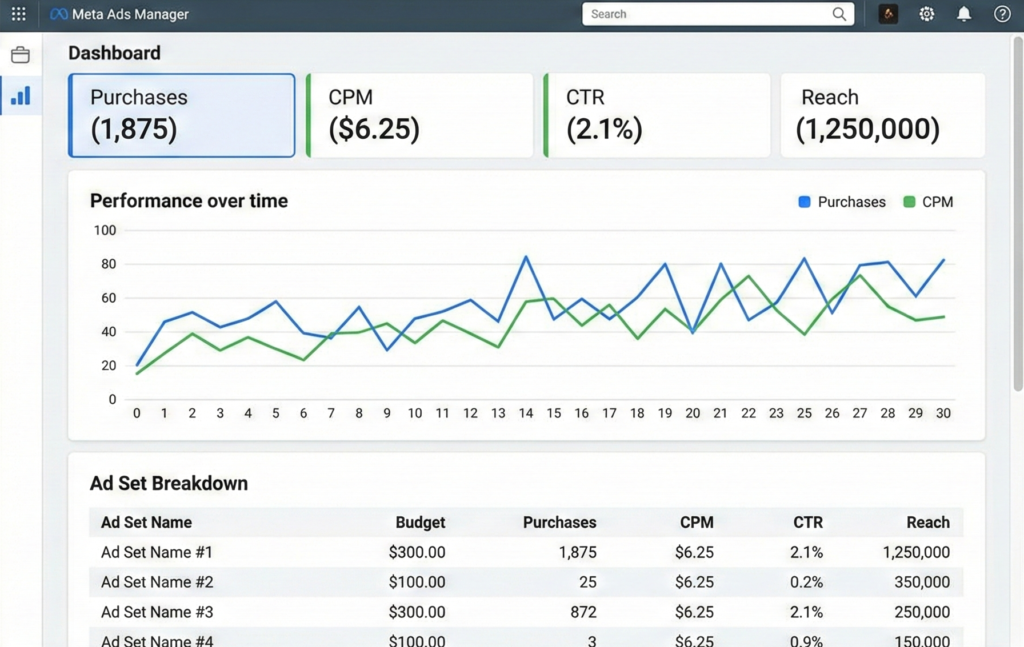Toggle the CPM series in the chart legend
Image resolution: width=1024 pixels, height=647 pixels.
pos(928,202)
